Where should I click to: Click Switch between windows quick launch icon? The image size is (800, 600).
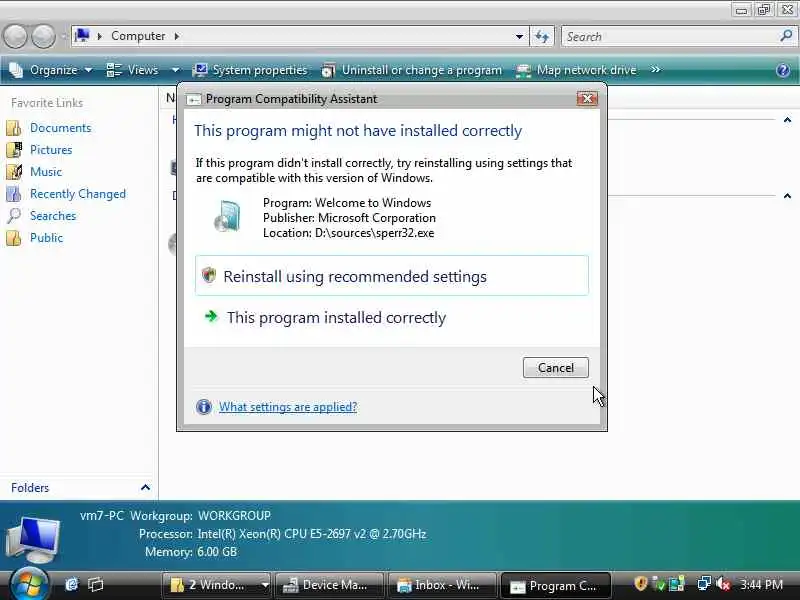[95, 585]
